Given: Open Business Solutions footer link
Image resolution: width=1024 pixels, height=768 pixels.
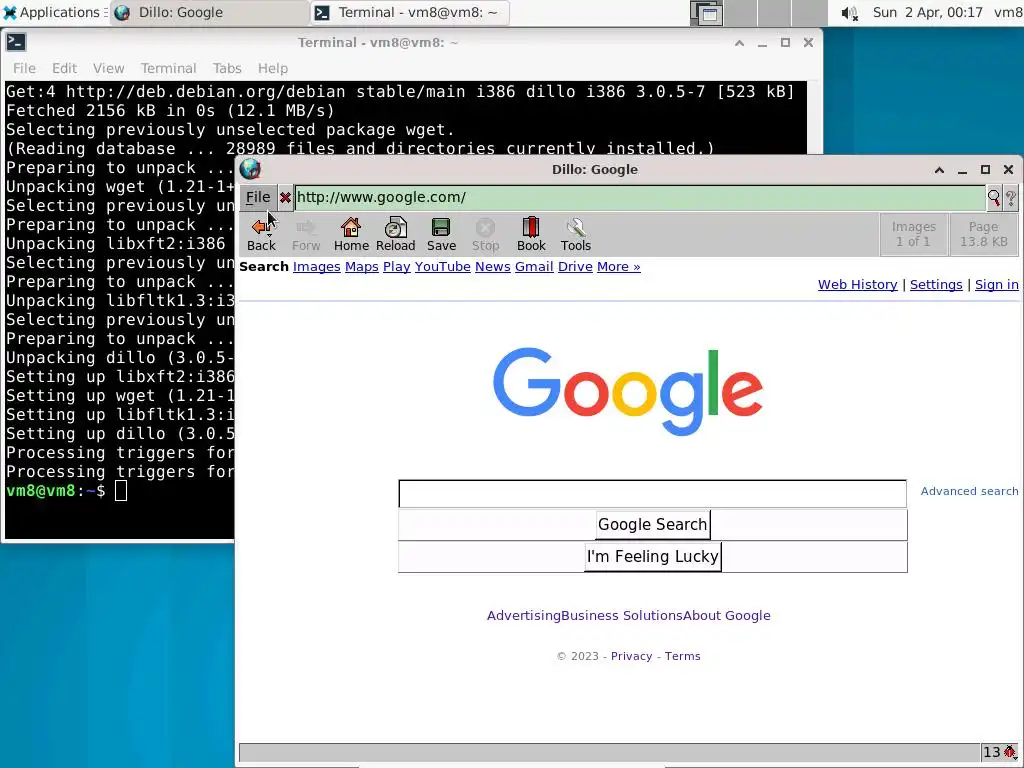Looking at the screenshot, I should pos(622,615).
